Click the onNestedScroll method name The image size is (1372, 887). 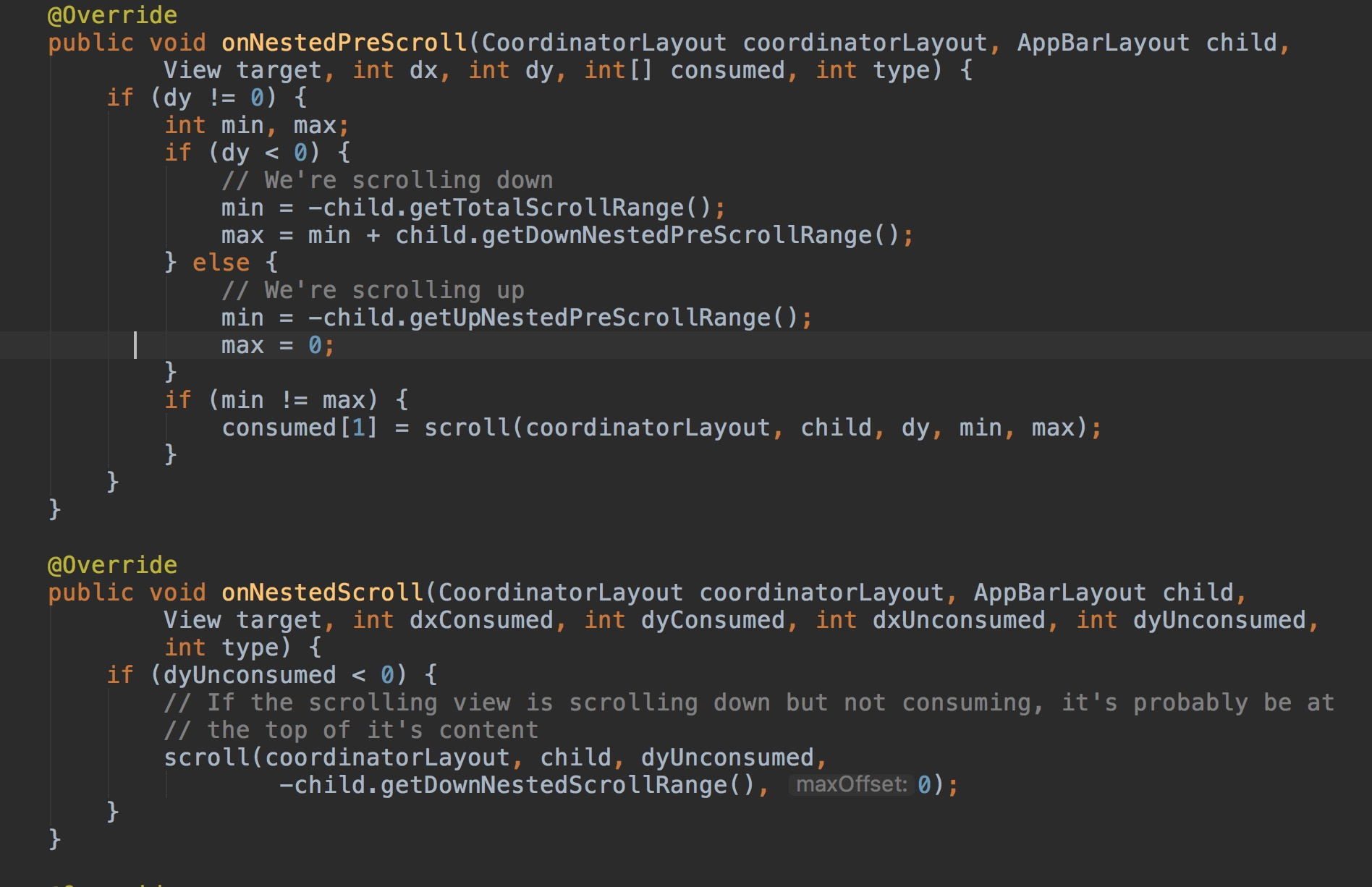(x=323, y=593)
